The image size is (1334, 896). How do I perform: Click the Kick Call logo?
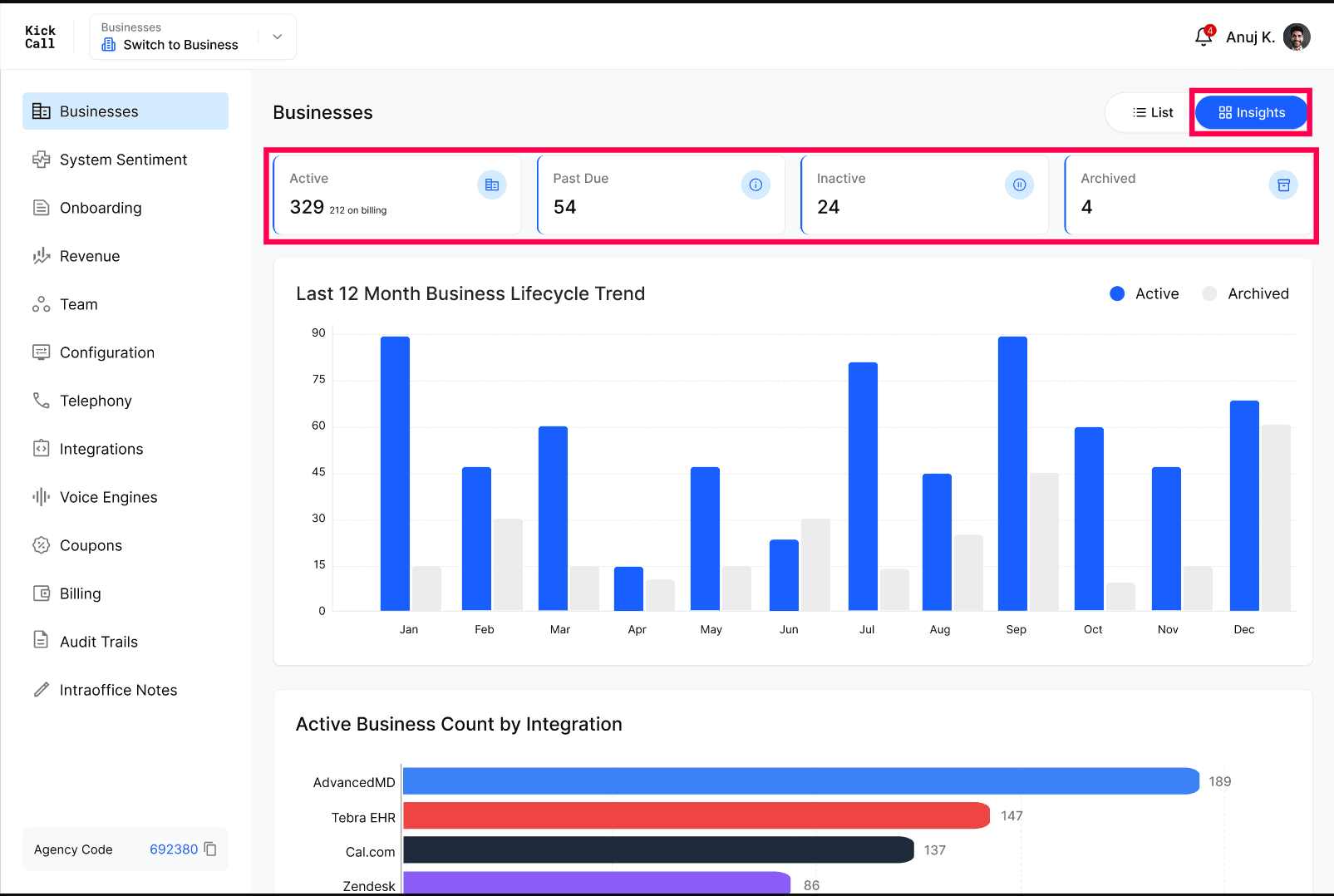tap(40, 37)
